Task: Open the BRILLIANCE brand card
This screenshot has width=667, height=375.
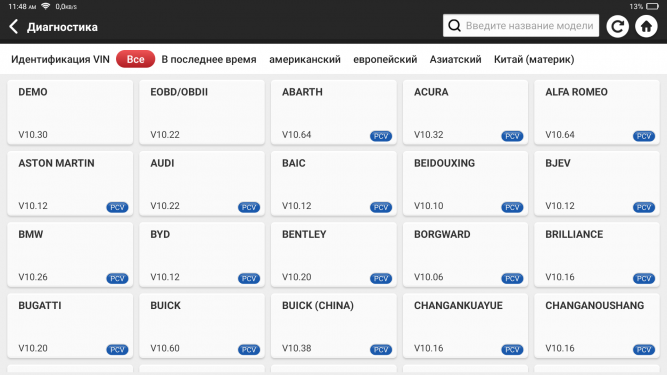Action: click(597, 255)
